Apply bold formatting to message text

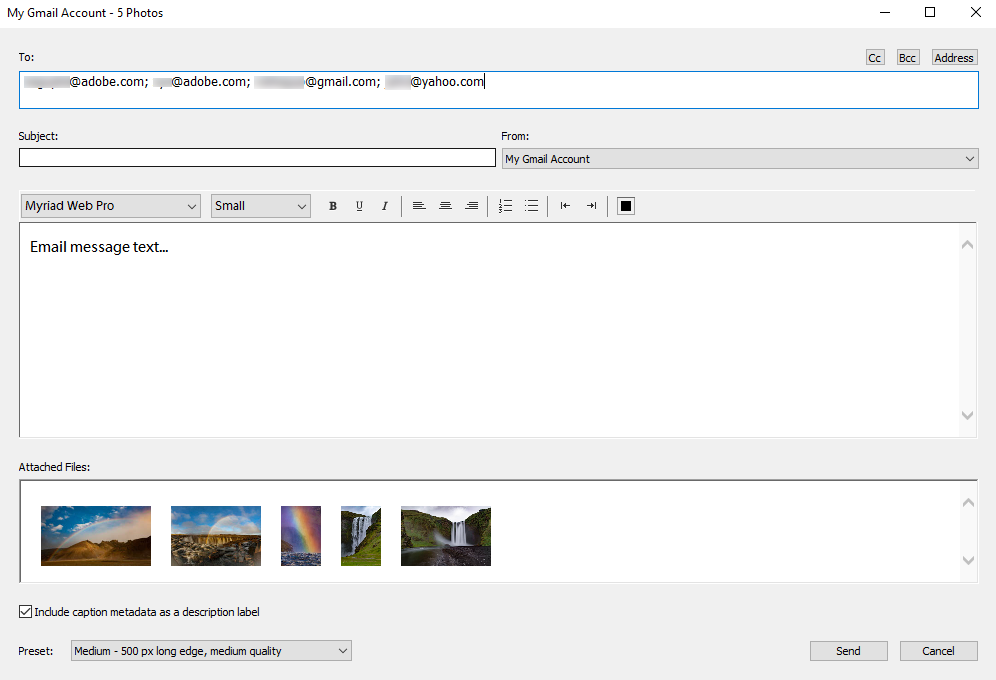[x=333, y=206]
